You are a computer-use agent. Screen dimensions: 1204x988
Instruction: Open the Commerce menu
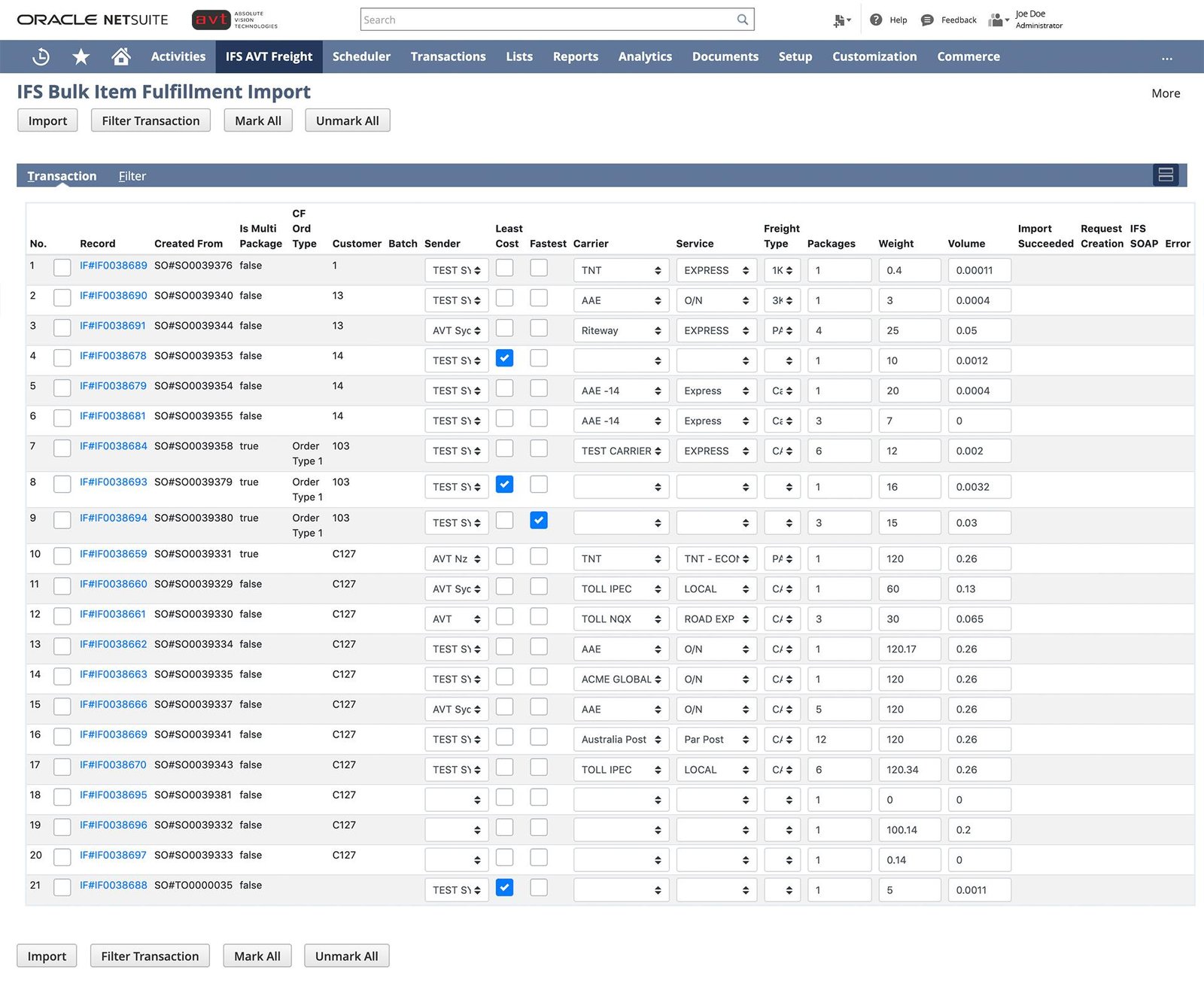click(968, 56)
